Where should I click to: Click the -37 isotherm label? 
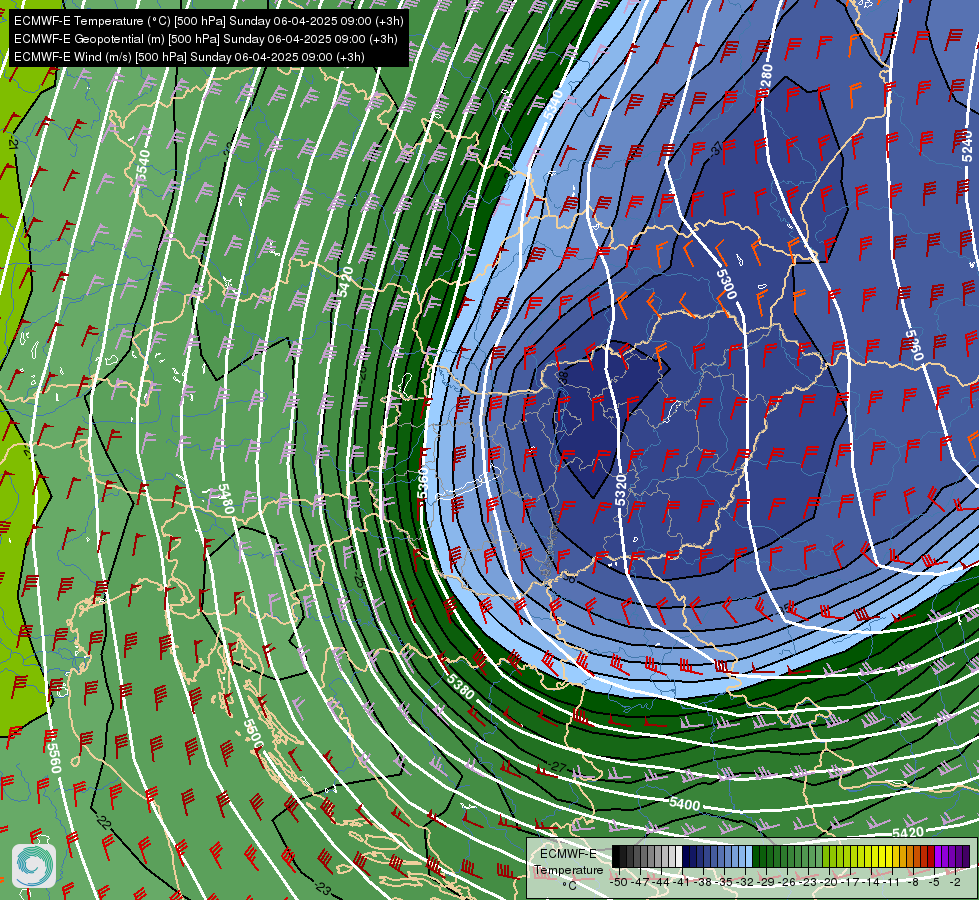pos(716,148)
